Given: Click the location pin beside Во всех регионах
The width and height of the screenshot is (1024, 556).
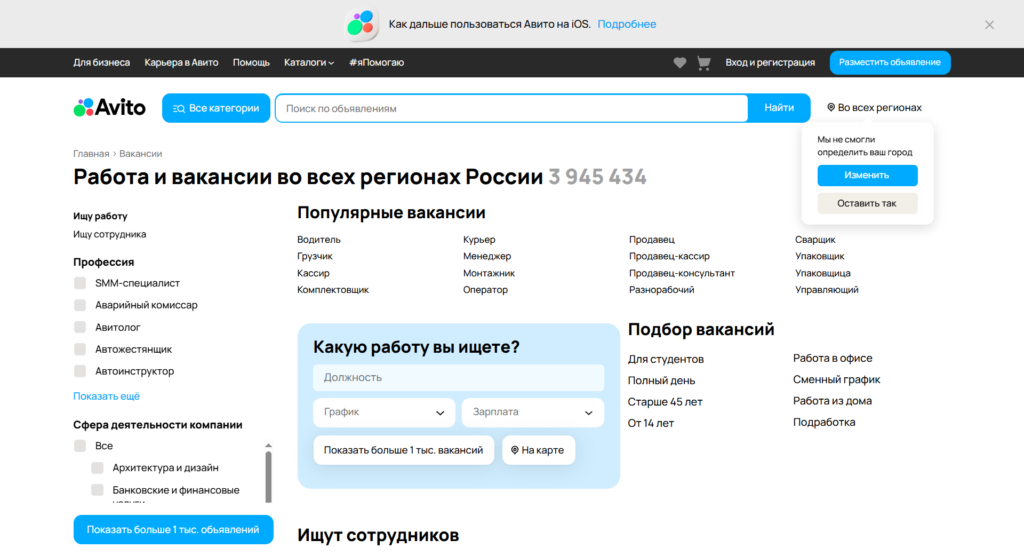Looking at the screenshot, I should point(831,108).
